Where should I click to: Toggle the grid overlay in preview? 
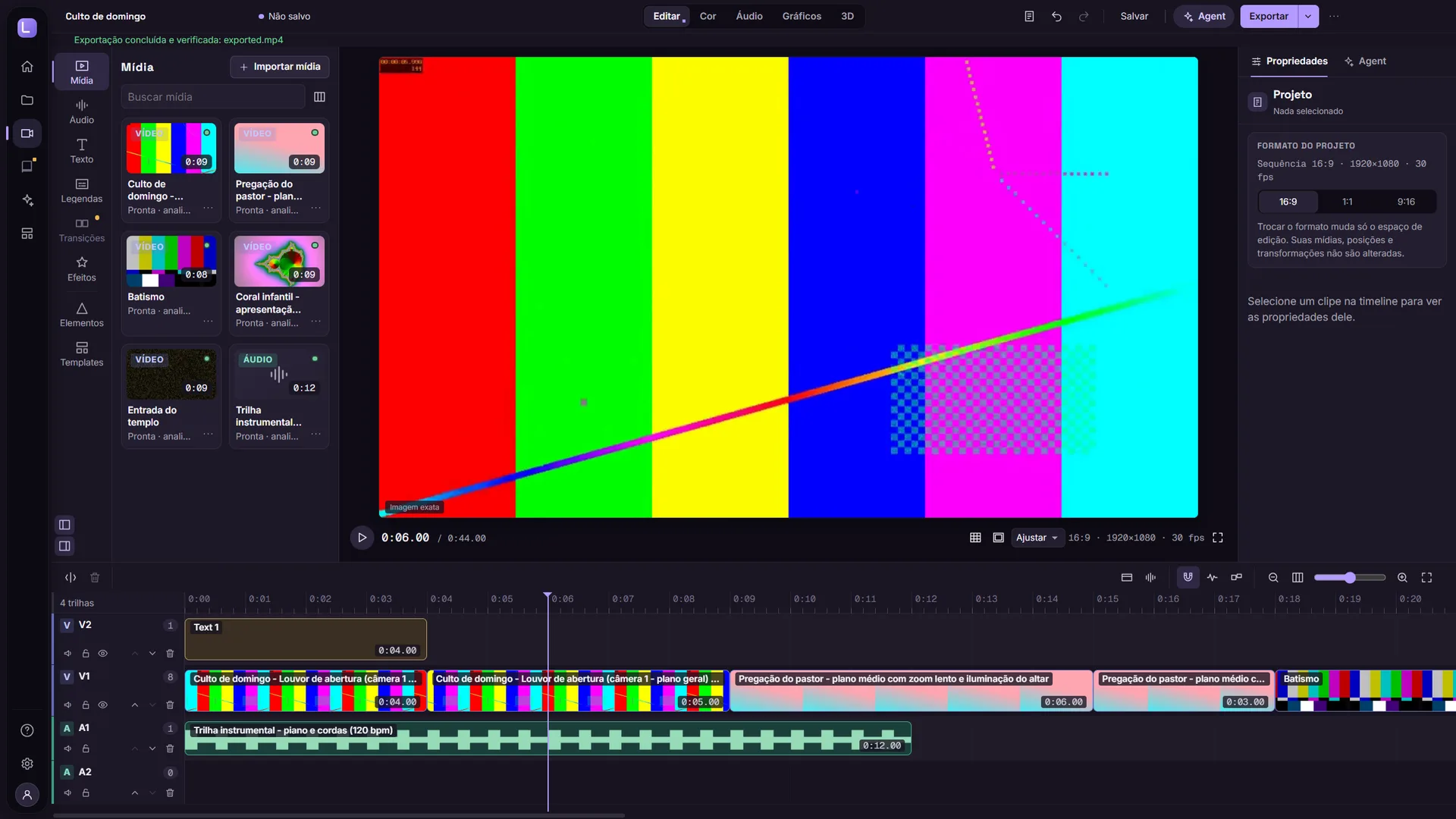click(975, 538)
